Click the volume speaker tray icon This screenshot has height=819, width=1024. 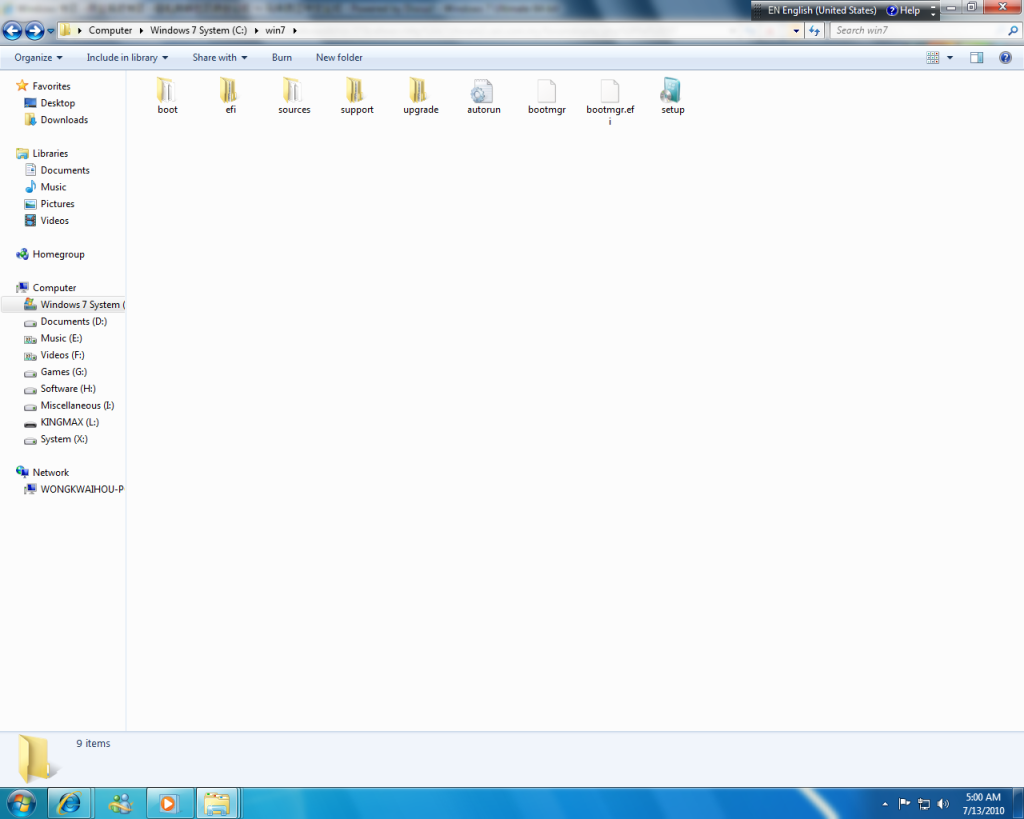(942, 803)
